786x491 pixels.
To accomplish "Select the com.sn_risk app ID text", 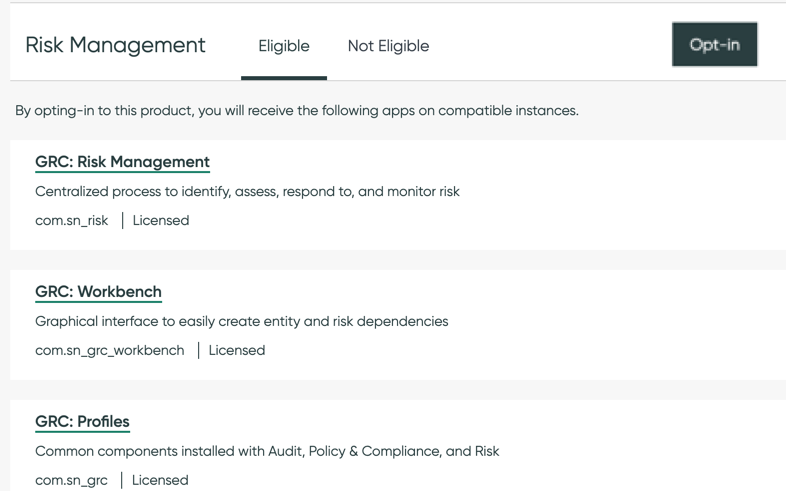I will coord(72,220).
